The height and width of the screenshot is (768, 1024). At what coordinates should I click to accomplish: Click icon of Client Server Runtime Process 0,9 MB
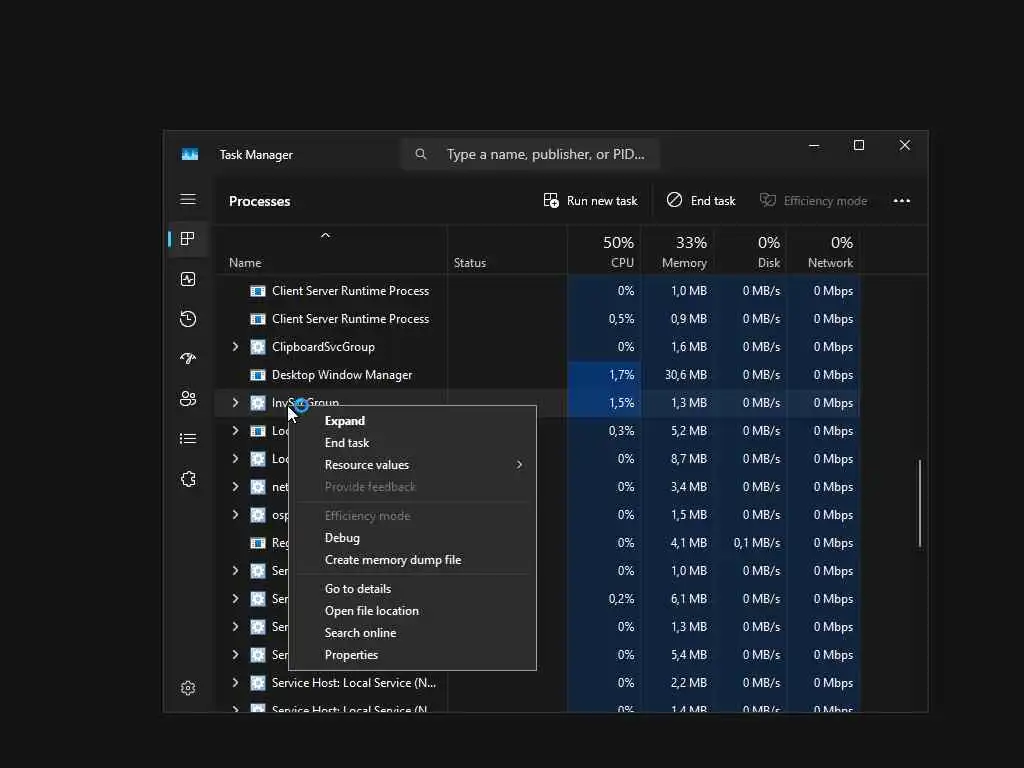click(258, 319)
